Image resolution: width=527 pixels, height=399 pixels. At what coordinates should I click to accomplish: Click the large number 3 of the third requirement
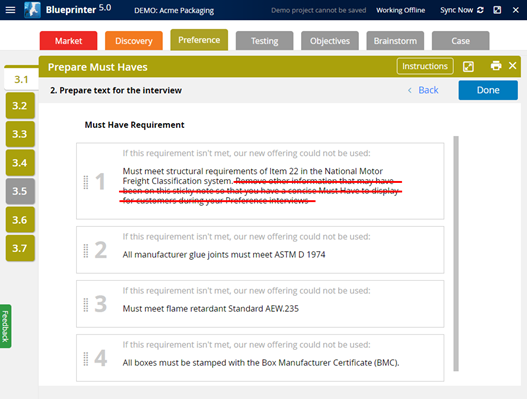(x=100, y=304)
